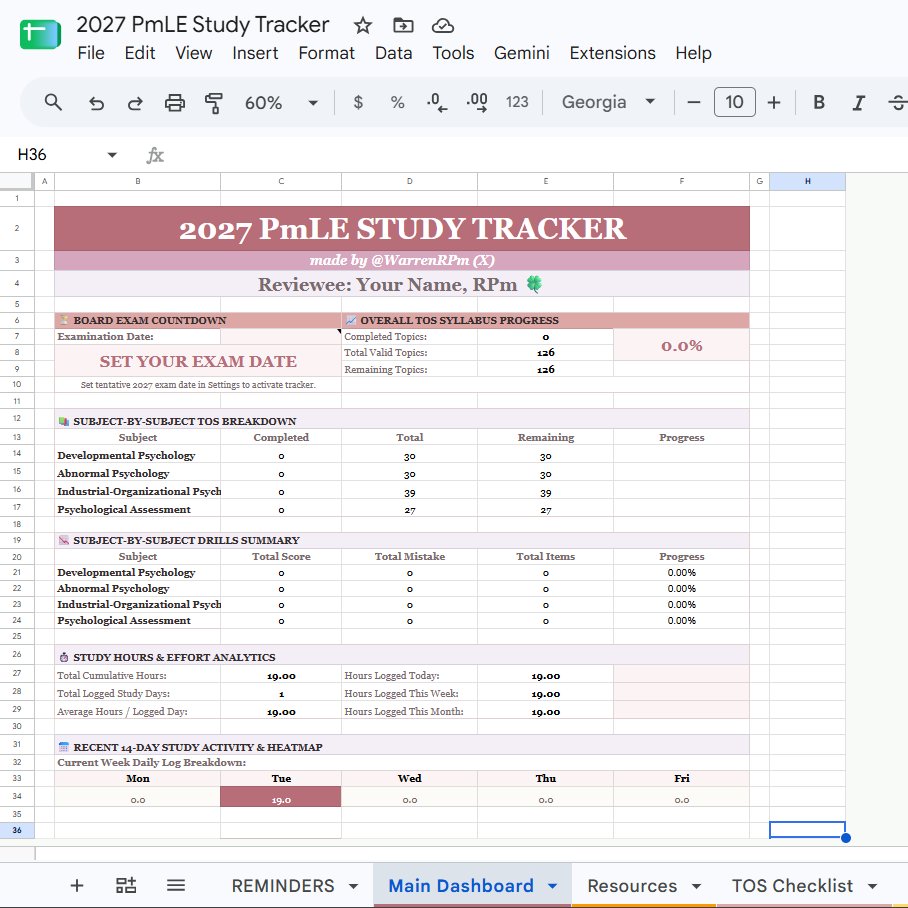Click the move to folder icon
908x908 pixels.
tap(403, 25)
